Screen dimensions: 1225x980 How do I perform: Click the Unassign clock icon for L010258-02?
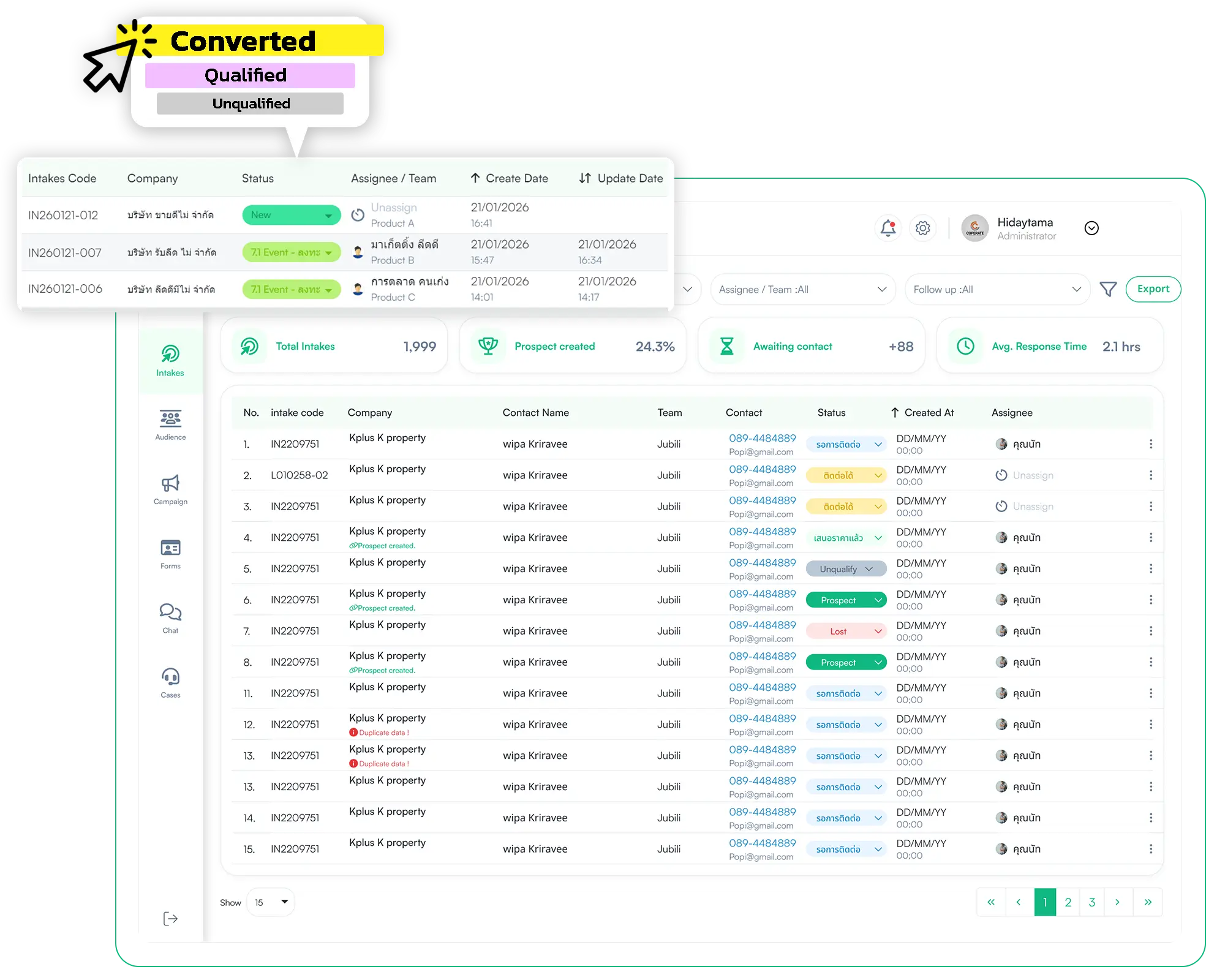[1001, 475]
